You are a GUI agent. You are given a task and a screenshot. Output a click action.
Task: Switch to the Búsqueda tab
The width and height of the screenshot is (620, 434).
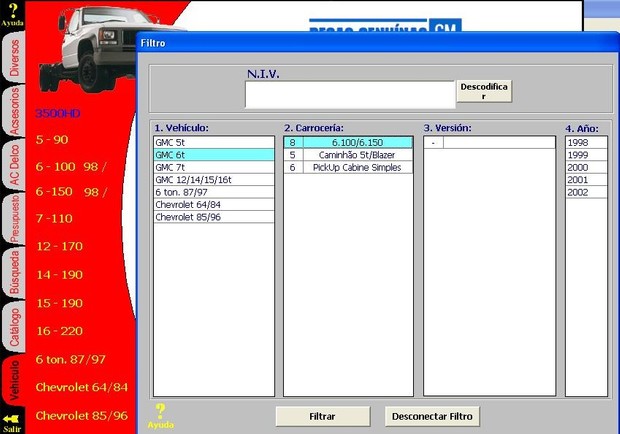[13, 273]
